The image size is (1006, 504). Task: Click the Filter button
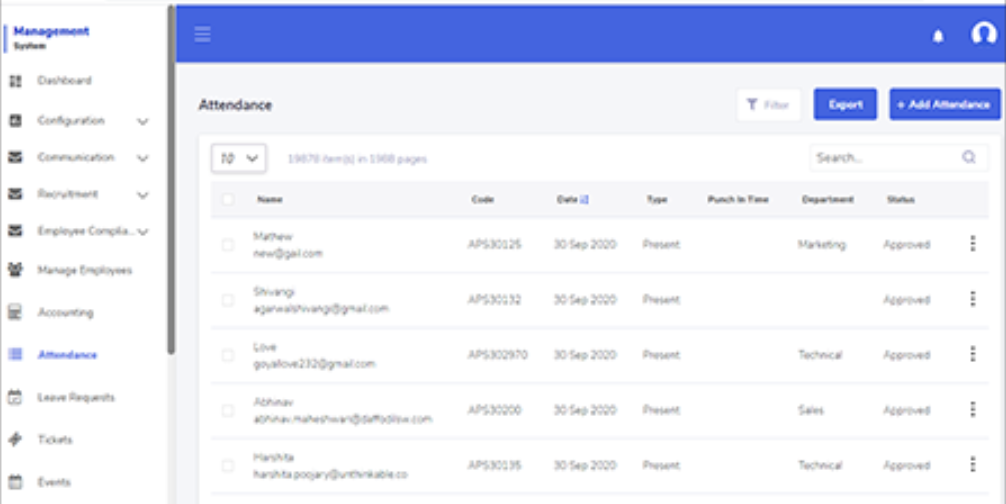point(769,105)
